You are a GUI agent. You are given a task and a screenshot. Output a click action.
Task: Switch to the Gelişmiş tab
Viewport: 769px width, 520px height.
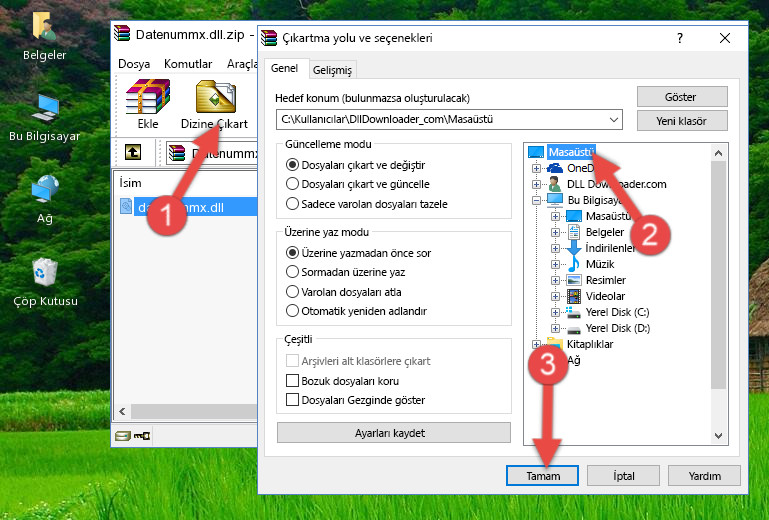333,70
